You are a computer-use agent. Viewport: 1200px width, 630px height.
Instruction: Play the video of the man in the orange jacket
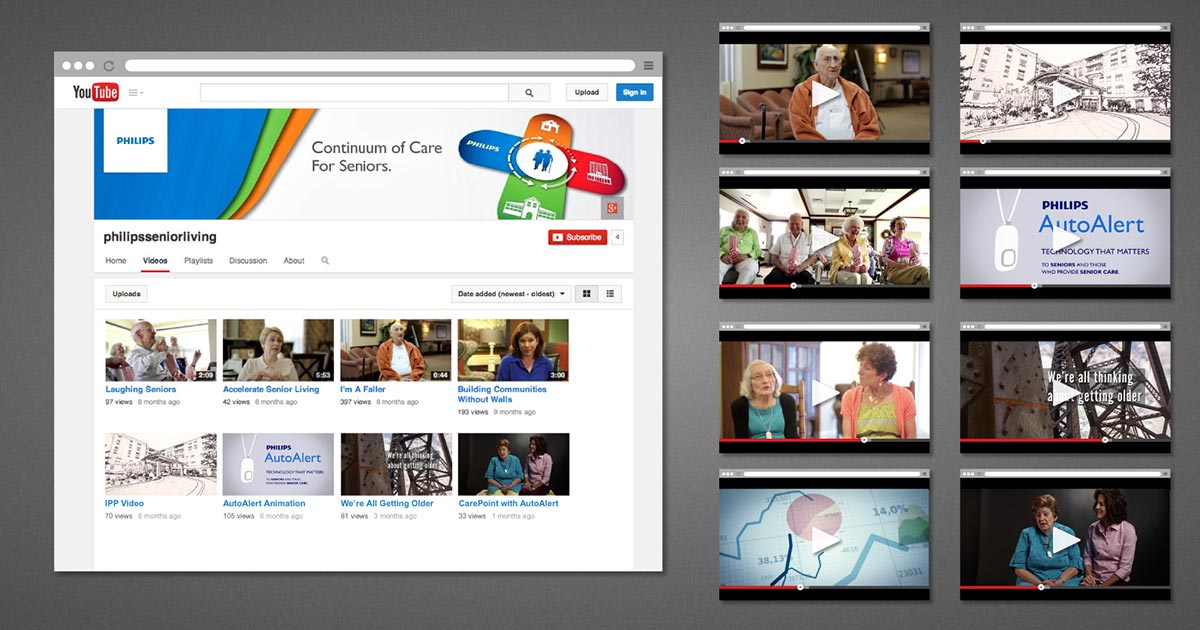pos(825,94)
